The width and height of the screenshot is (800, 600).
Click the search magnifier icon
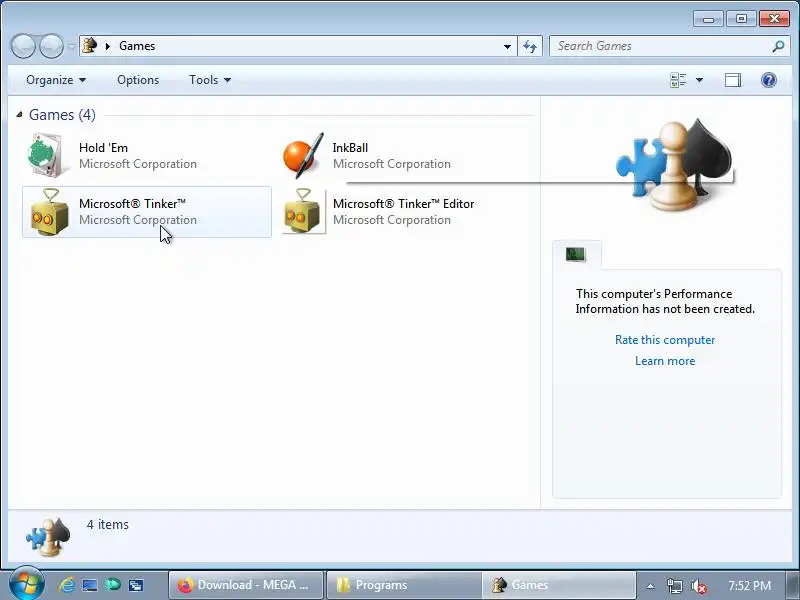coord(778,46)
